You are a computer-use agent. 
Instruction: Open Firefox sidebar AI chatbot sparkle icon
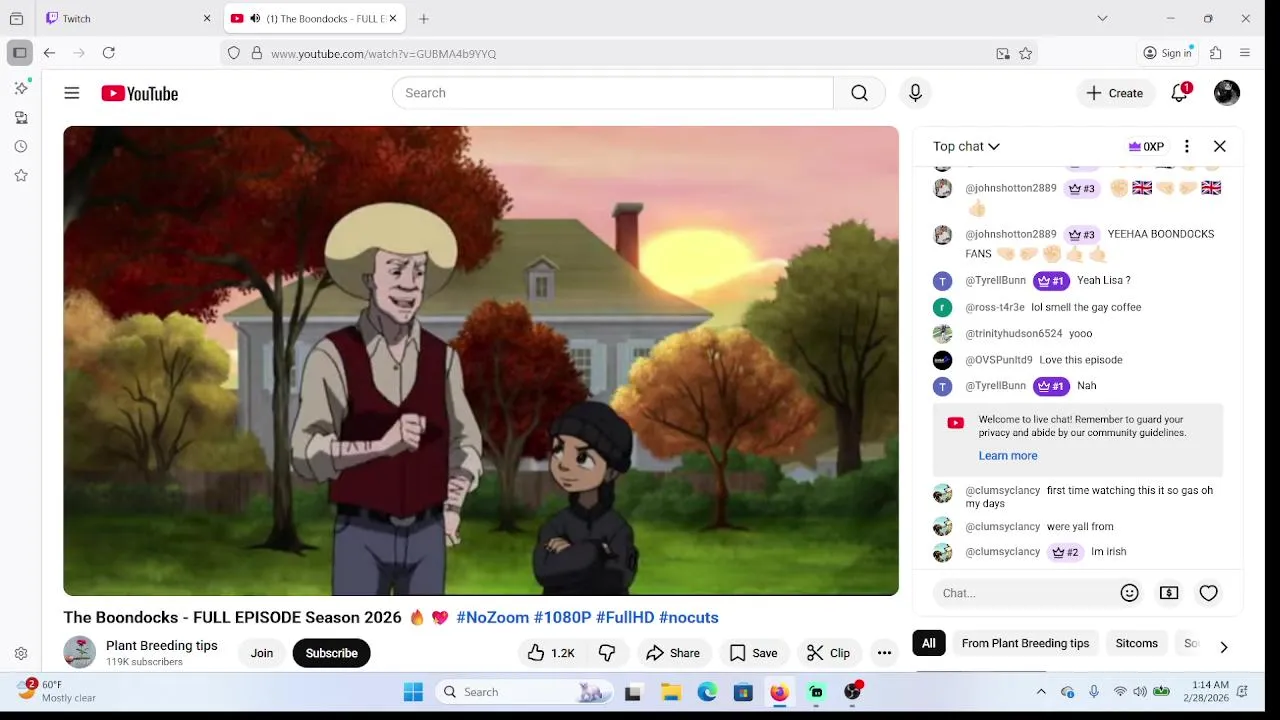(21, 88)
